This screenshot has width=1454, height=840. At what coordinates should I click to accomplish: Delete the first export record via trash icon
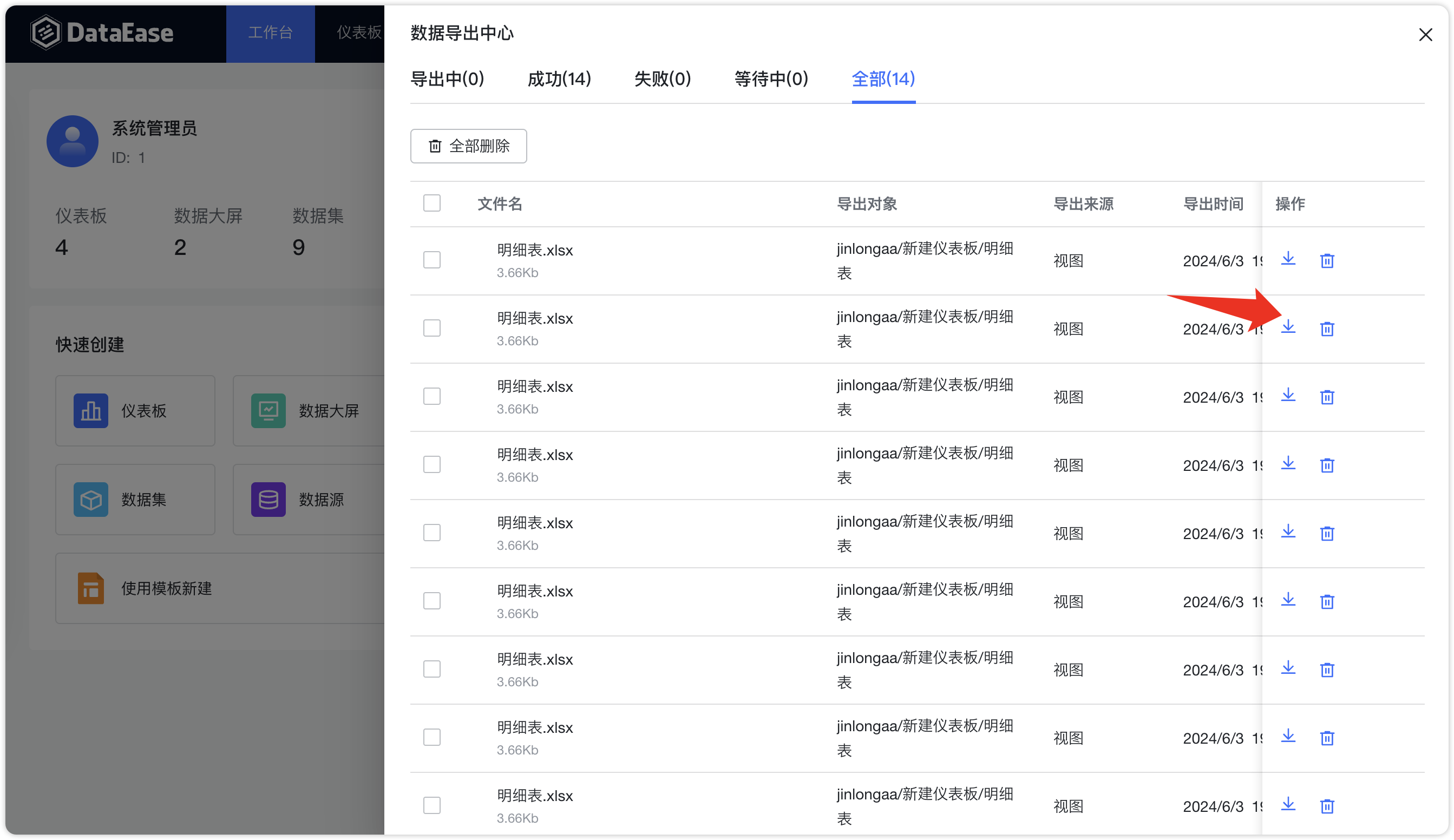click(1327, 261)
